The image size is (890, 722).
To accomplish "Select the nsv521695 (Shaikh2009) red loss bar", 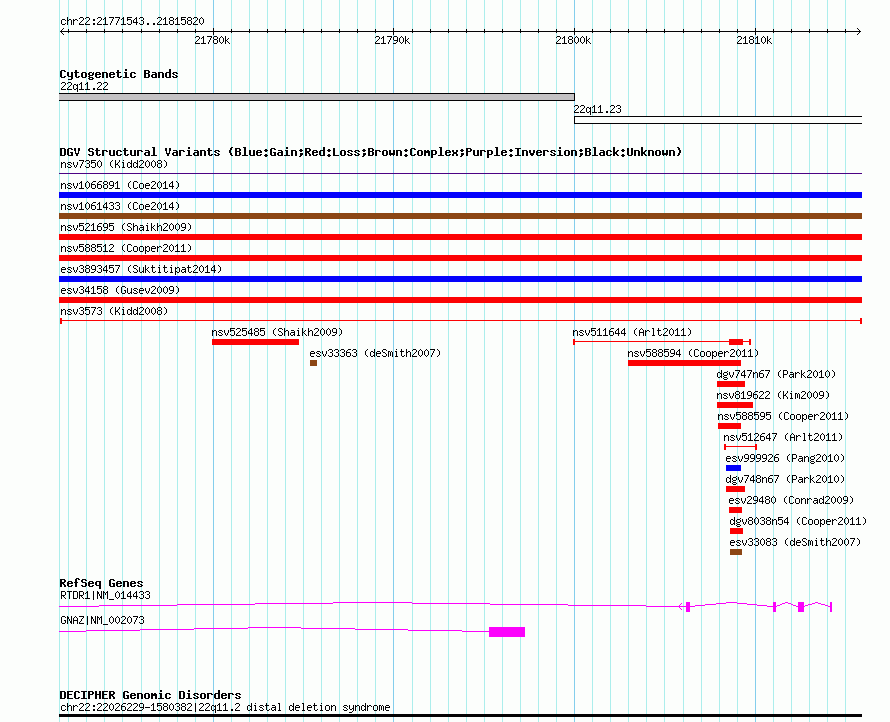I will point(460,237).
